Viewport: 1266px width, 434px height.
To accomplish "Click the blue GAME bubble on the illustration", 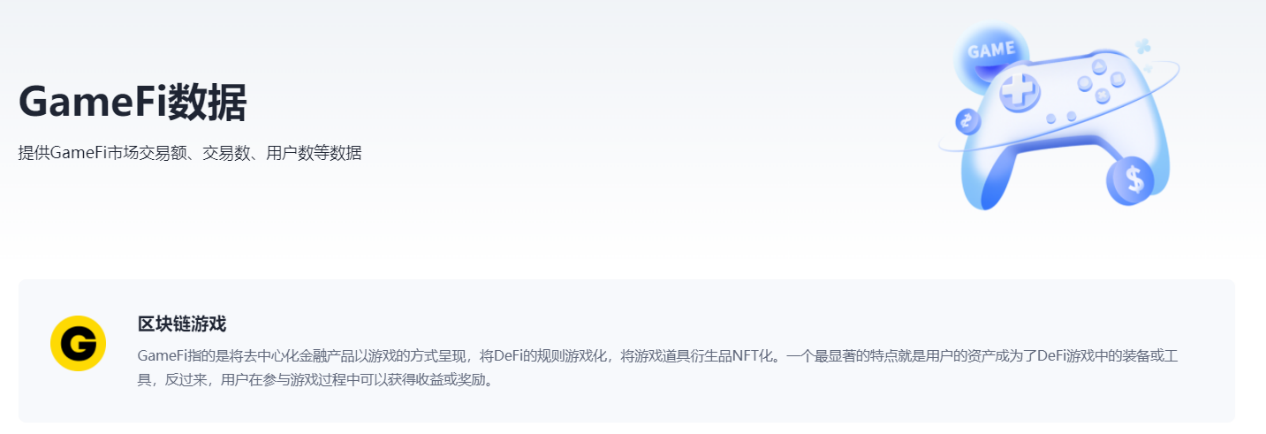I will tap(990, 52).
